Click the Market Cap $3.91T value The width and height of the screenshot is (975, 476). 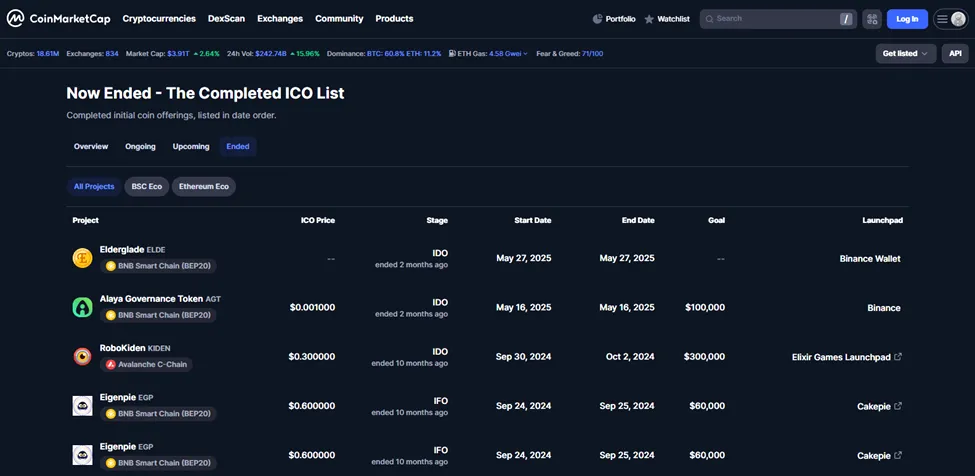[x=177, y=53]
